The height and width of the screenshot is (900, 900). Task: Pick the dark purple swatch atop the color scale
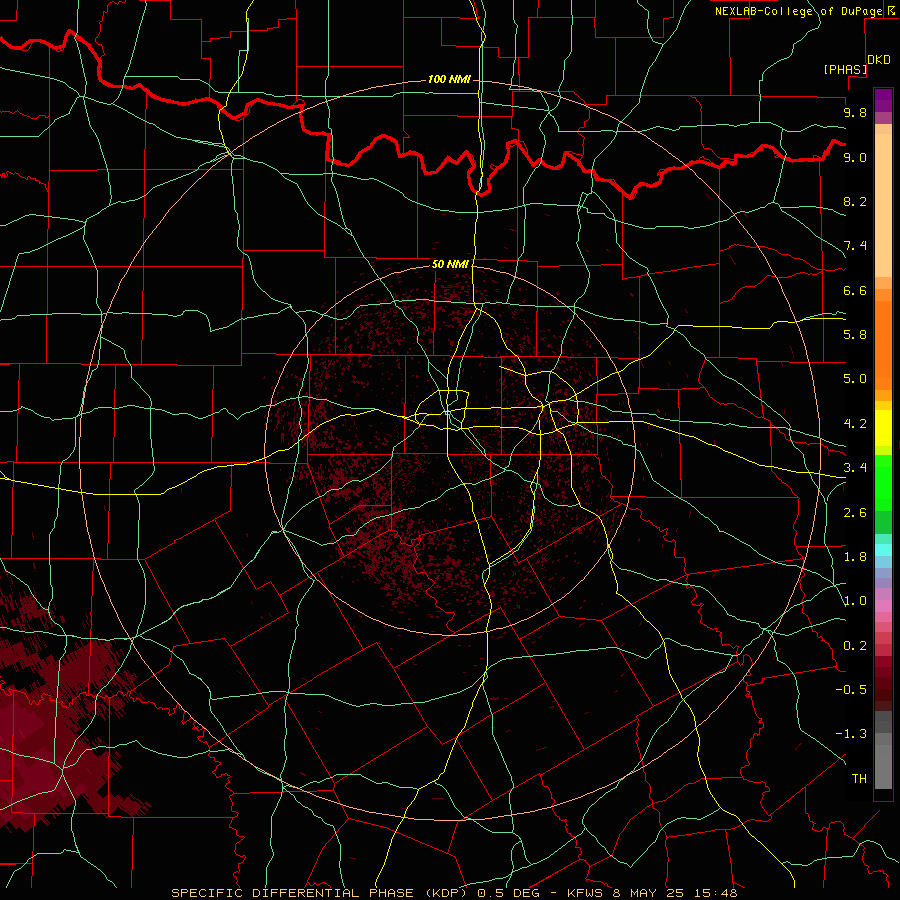(883, 100)
